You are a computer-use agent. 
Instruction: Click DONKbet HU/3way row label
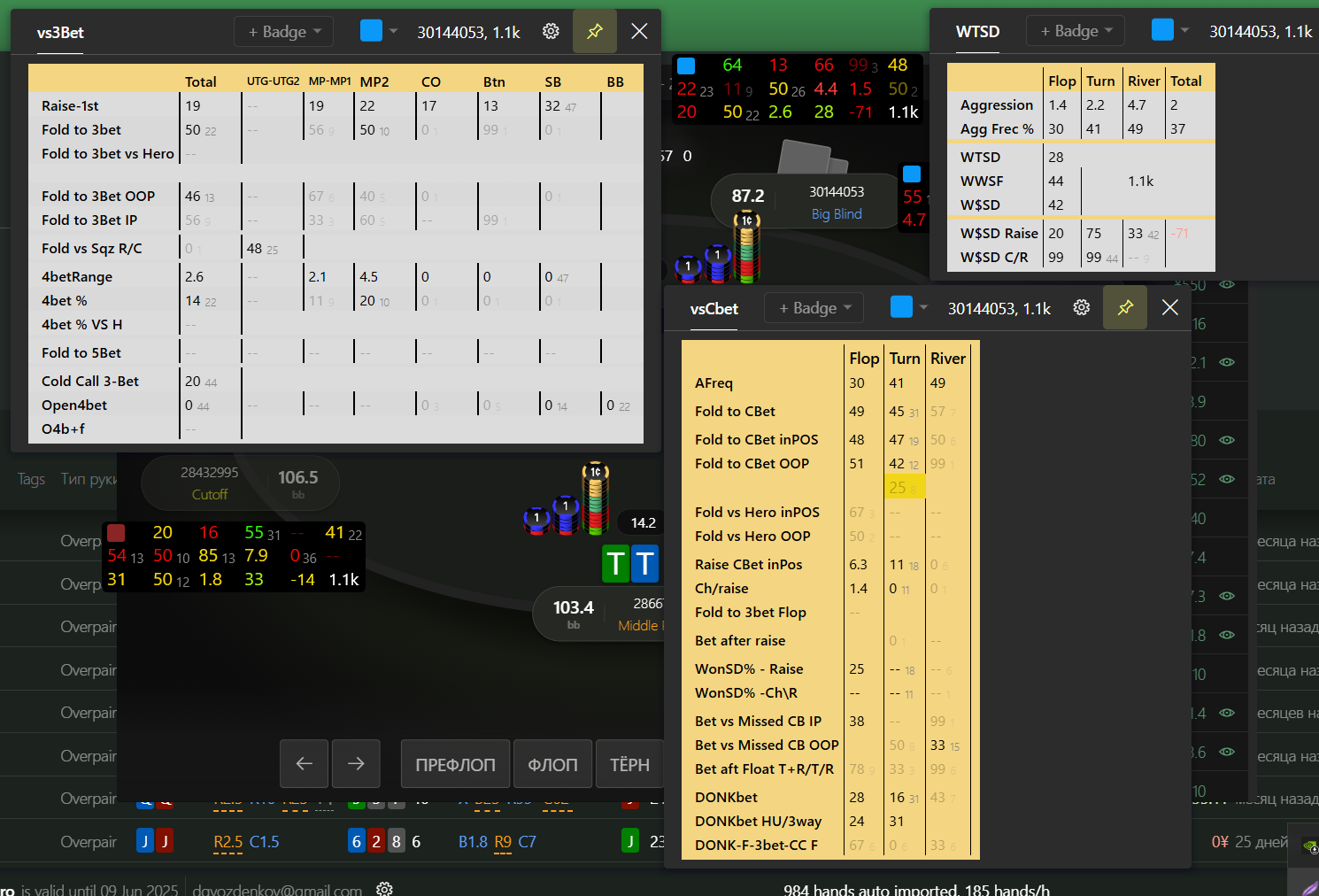758,821
